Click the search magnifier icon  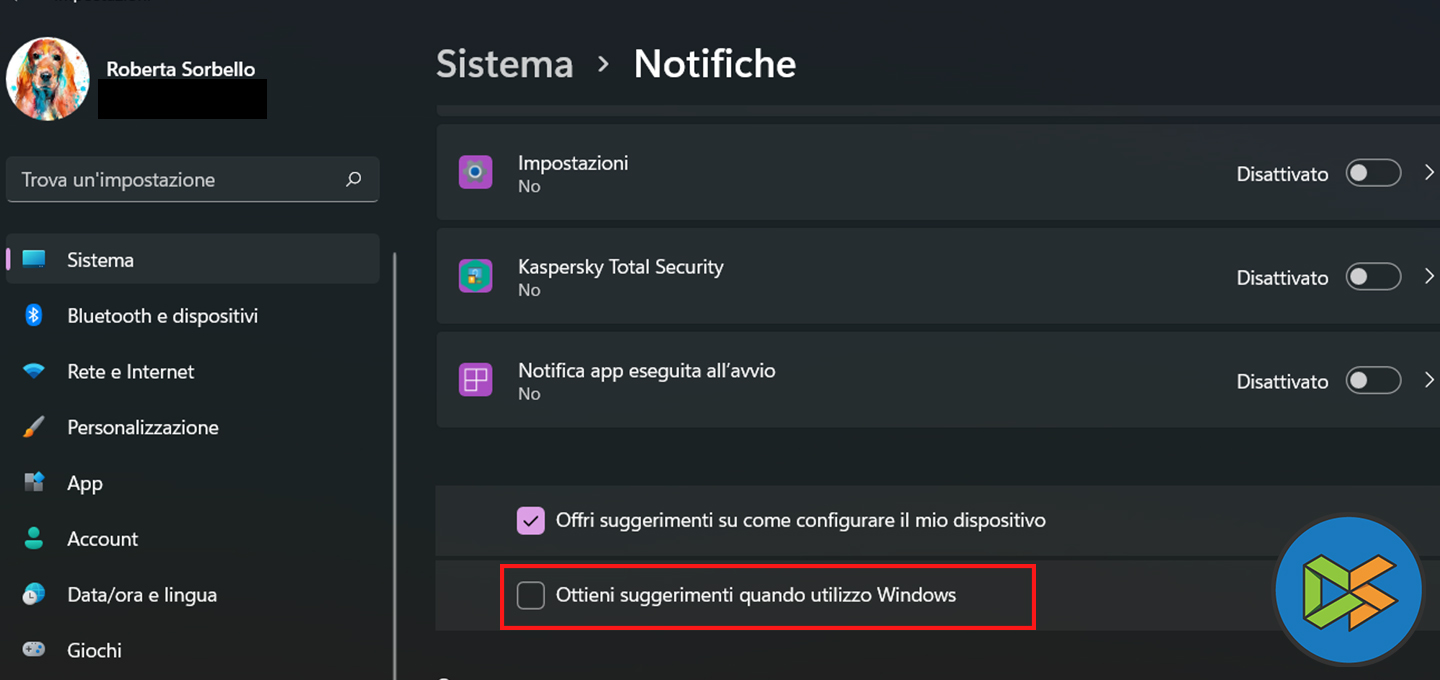pos(353,180)
